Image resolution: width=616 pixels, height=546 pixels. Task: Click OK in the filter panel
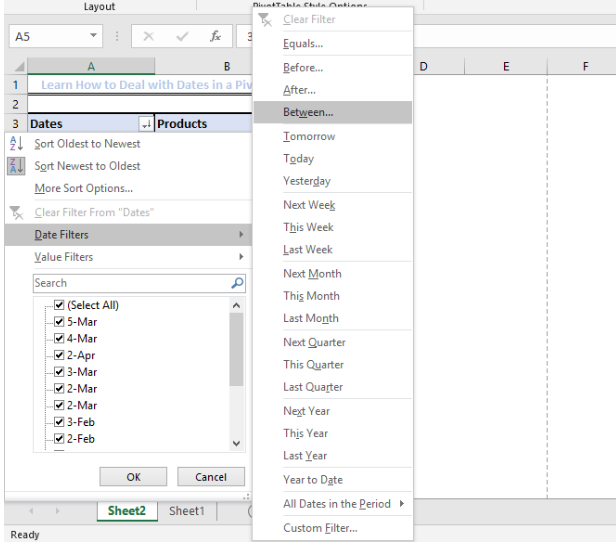tap(133, 477)
